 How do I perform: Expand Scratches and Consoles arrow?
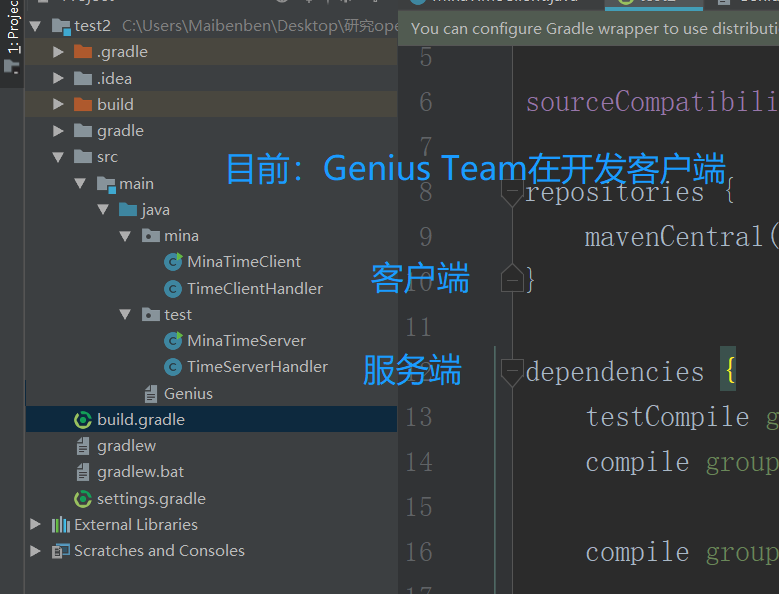(35, 550)
